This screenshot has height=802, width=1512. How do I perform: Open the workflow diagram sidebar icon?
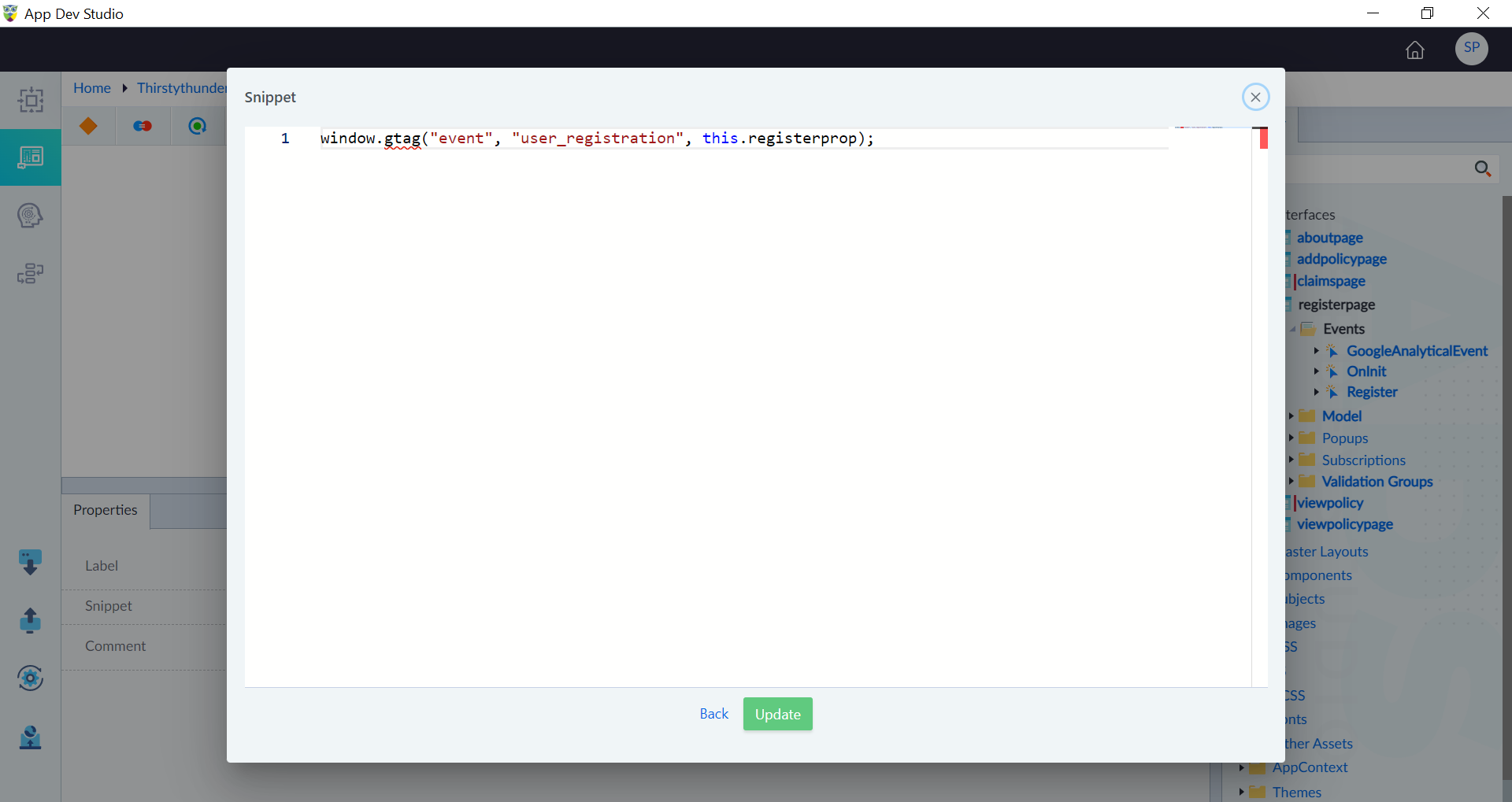pyautogui.click(x=31, y=273)
